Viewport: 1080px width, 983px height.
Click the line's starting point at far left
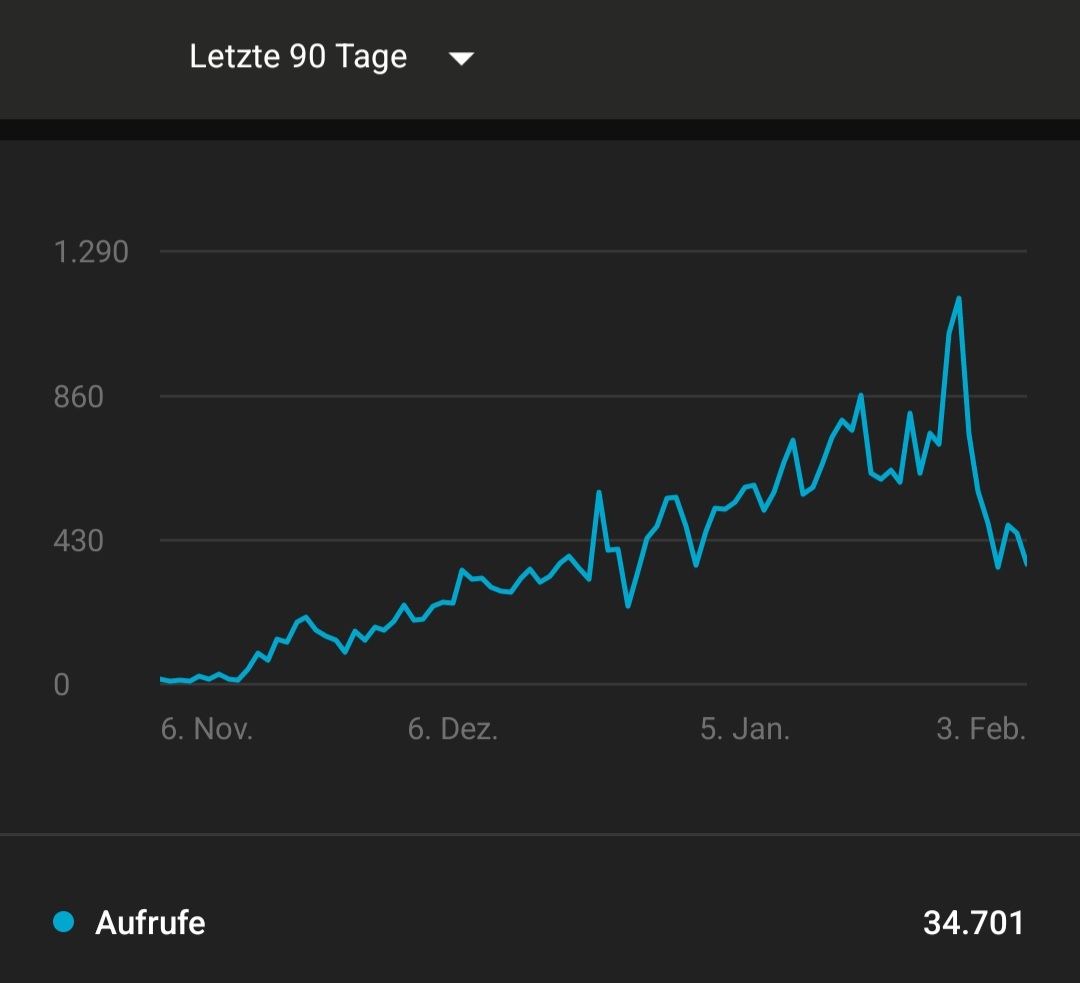point(162,679)
